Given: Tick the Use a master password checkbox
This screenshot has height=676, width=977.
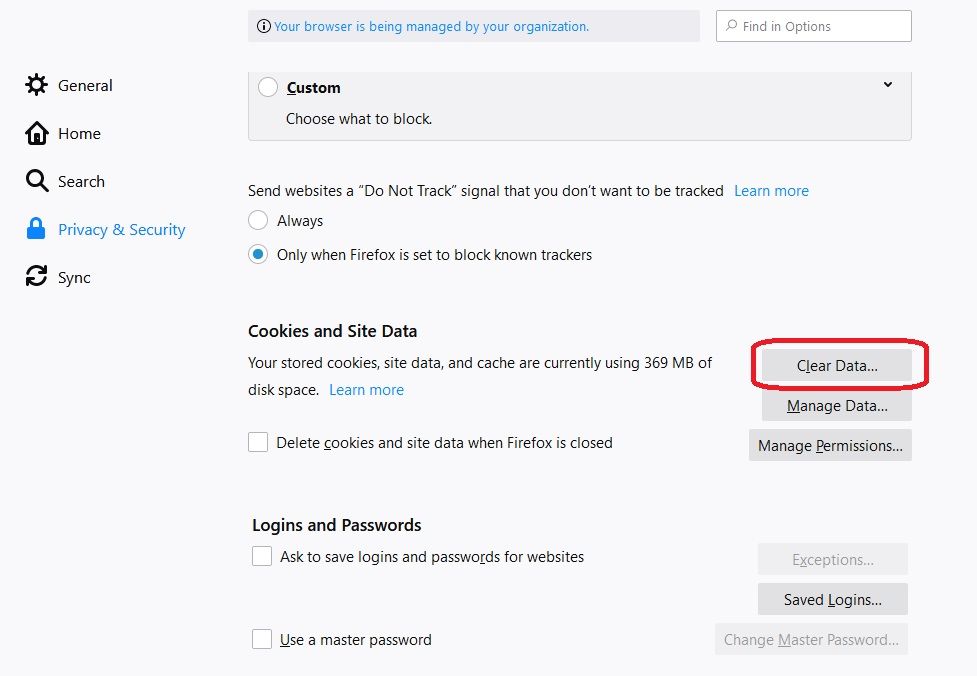Looking at the screenshot, I should [x=262, y=639].
